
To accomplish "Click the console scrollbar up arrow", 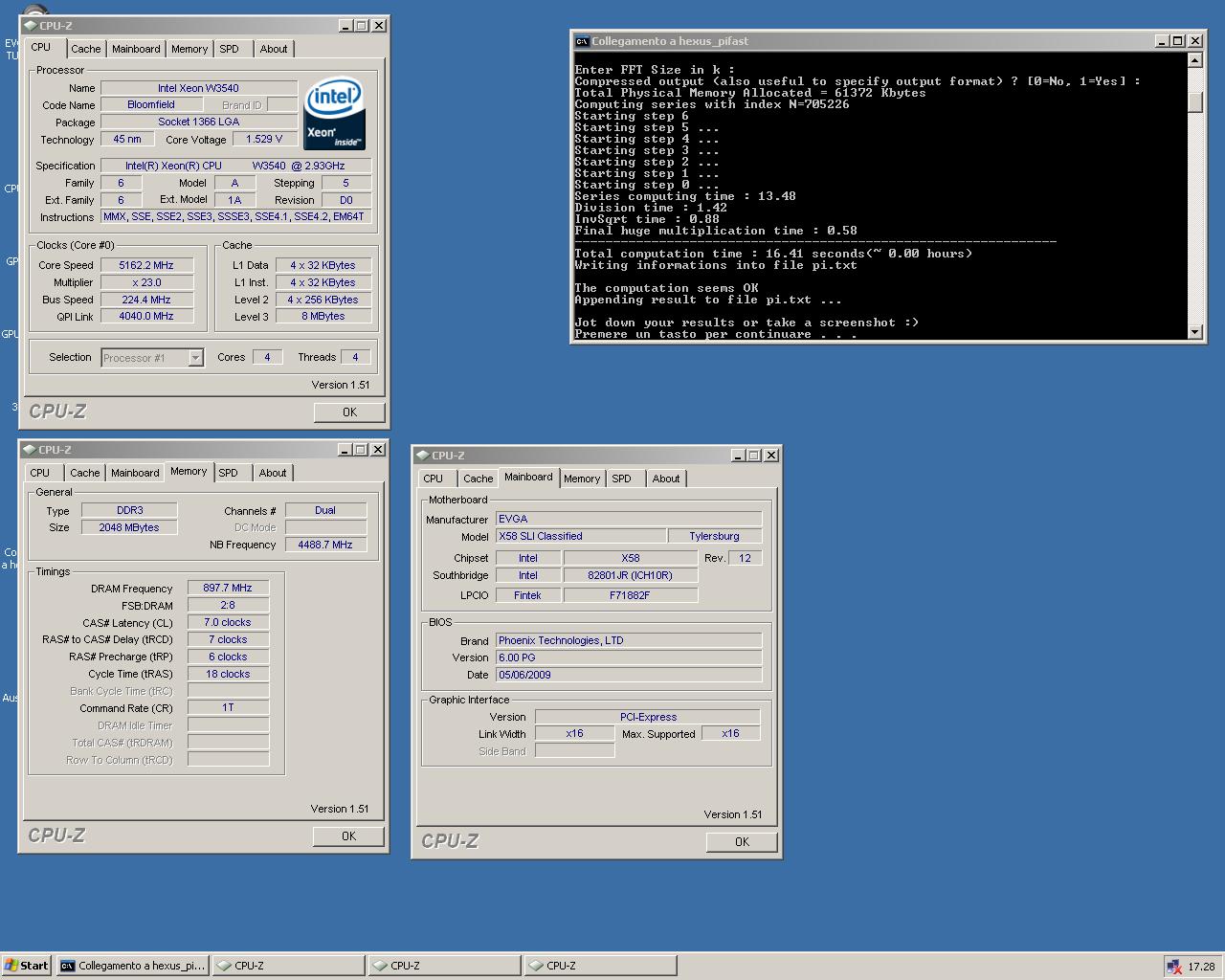I will 1194,60.
